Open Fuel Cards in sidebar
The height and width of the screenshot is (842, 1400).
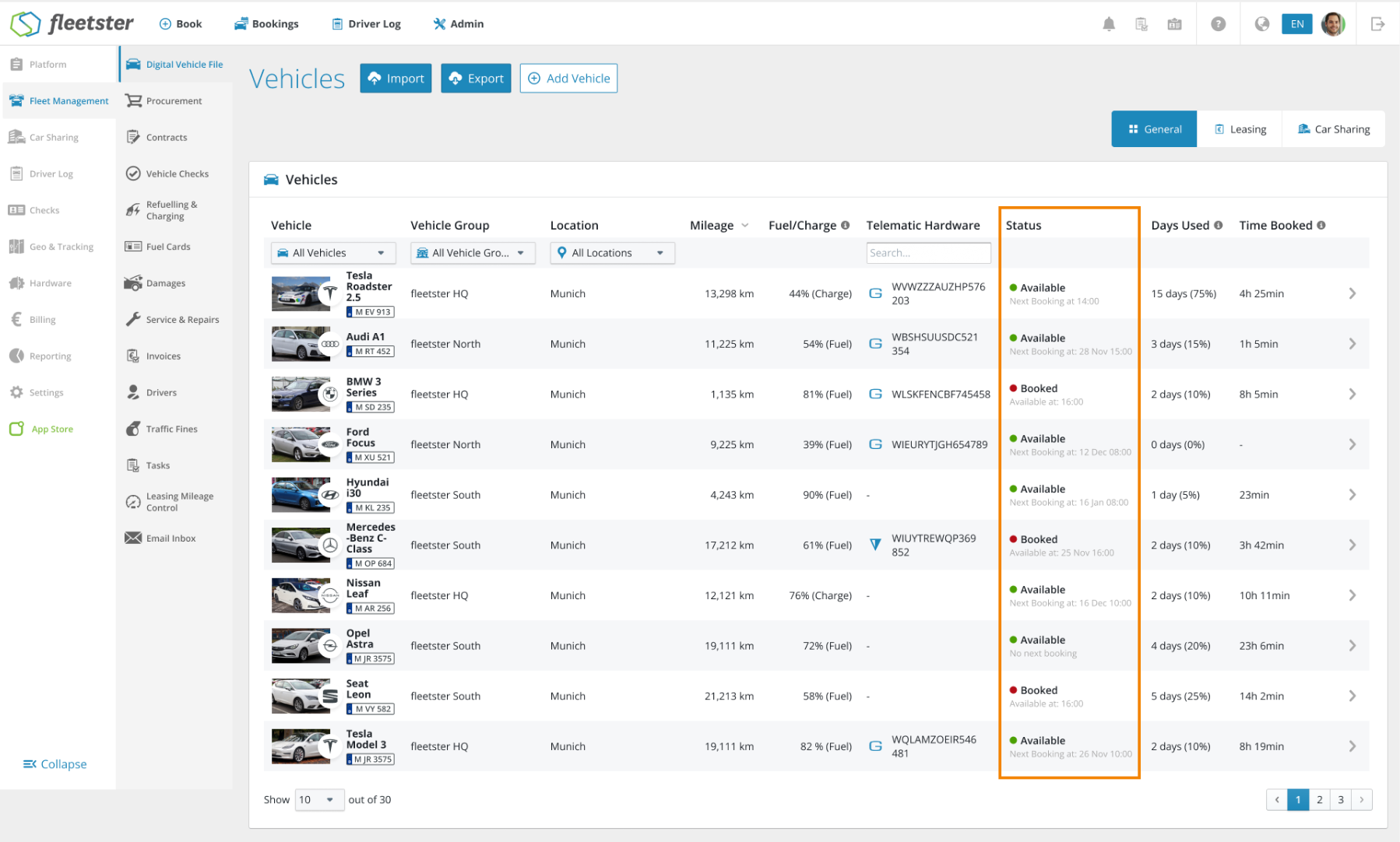pos(158,247)
